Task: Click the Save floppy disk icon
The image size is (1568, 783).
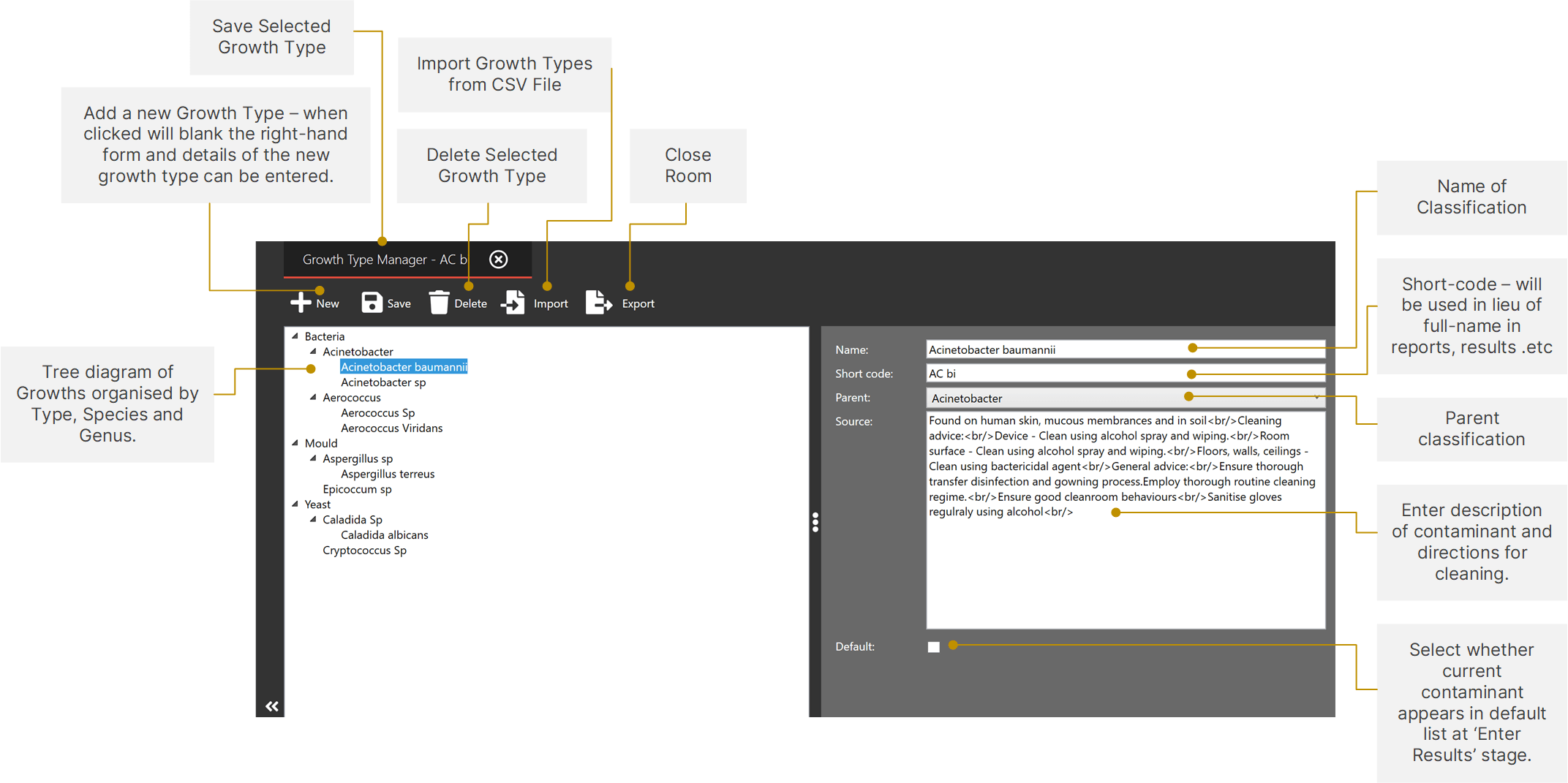Action: click(x=372, y=303)
